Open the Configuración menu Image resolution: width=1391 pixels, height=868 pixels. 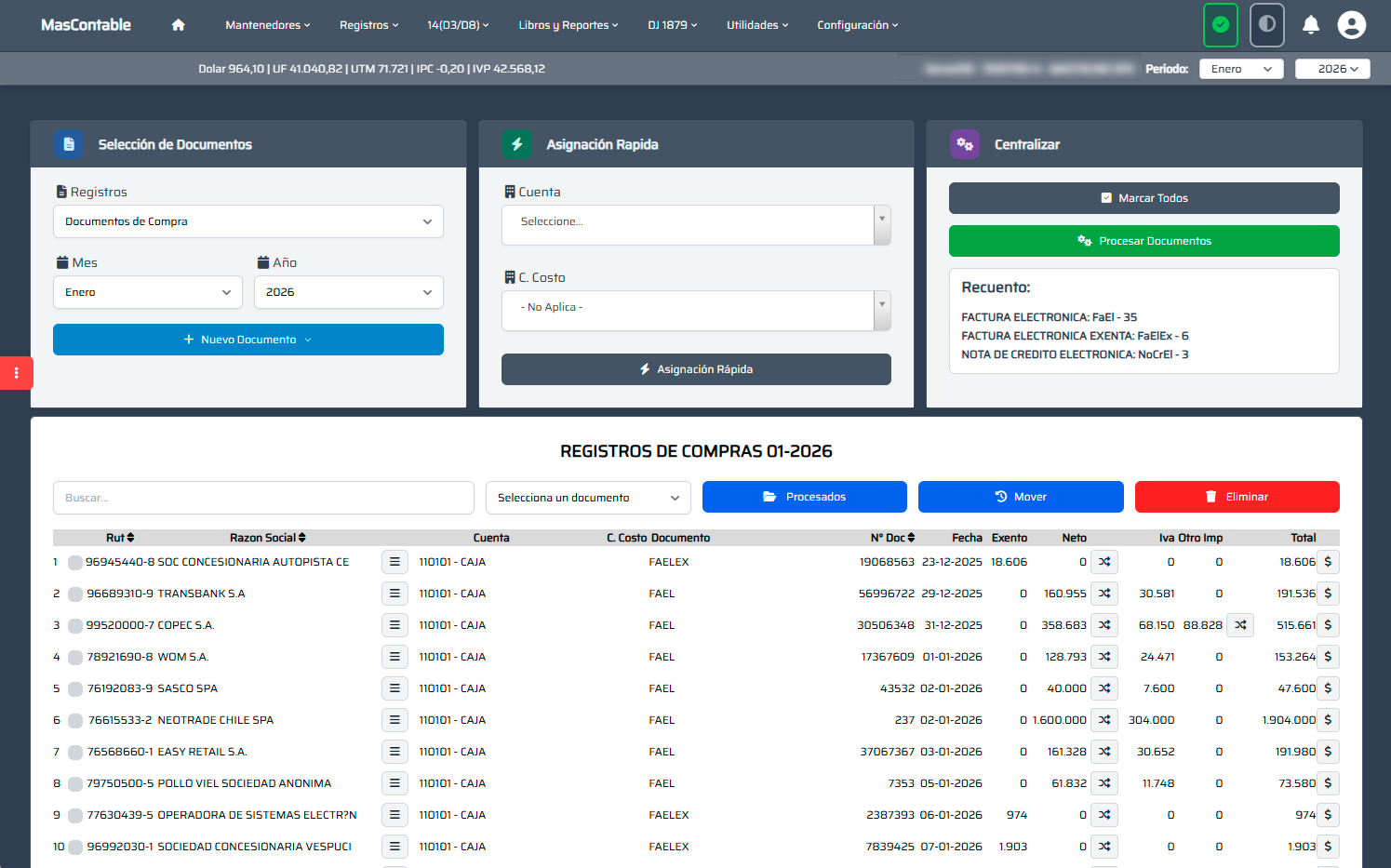(858, 25)
